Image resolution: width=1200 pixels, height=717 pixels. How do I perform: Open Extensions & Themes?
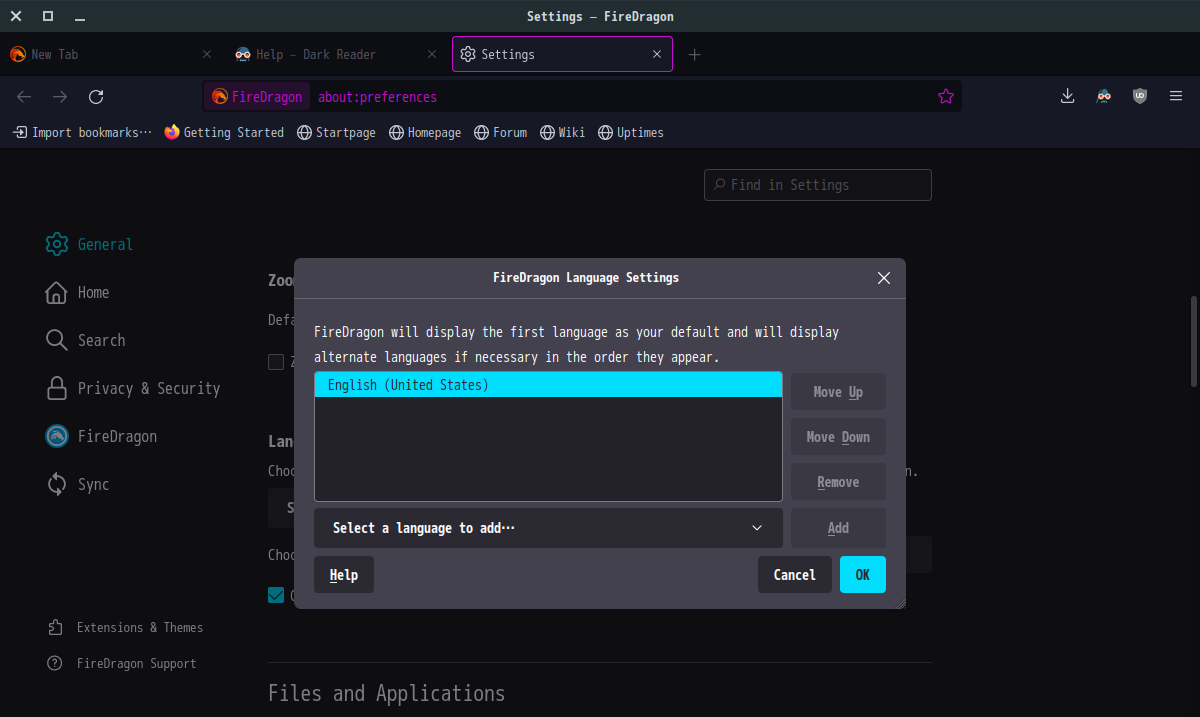point(125,627)
